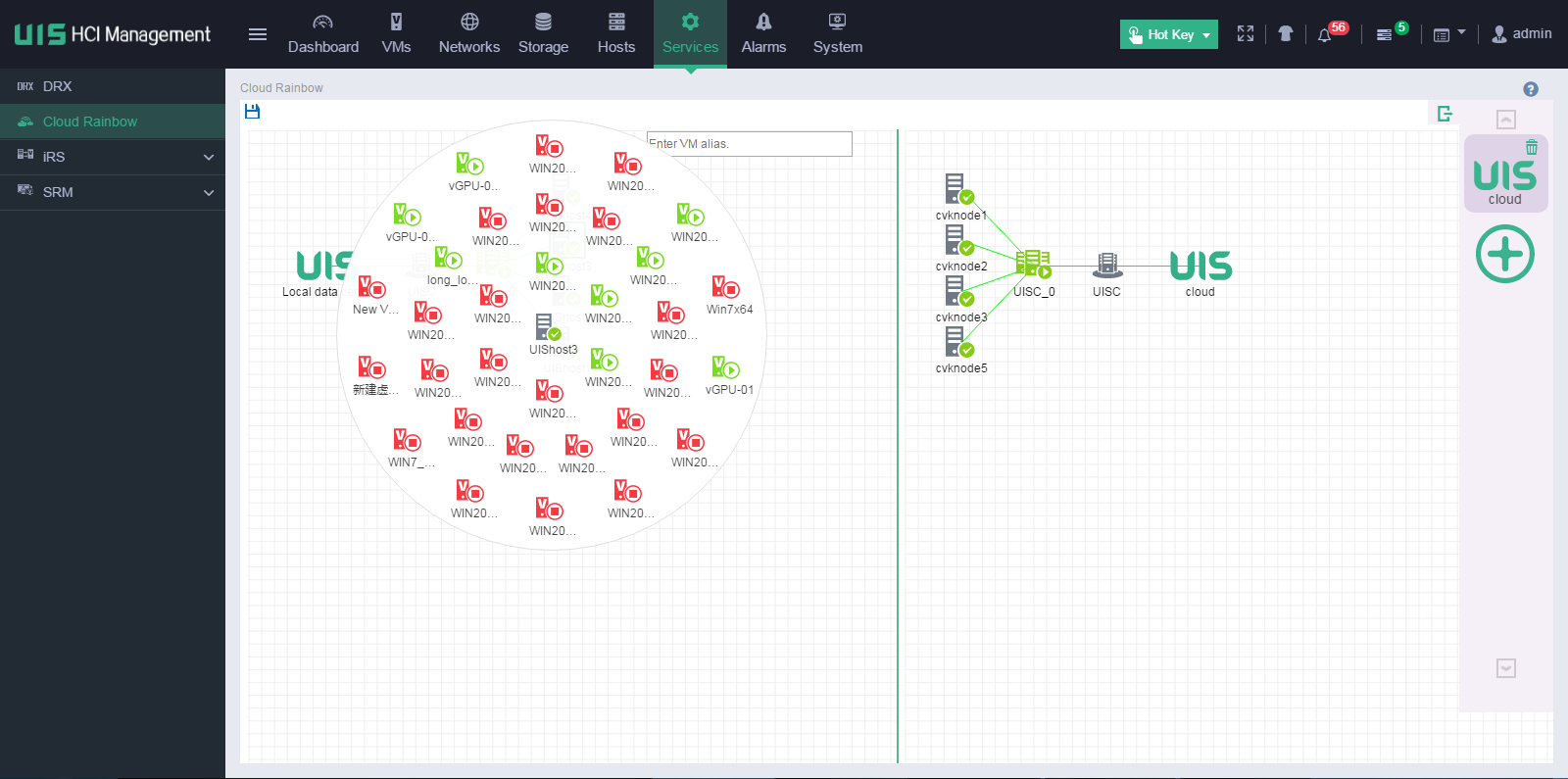This screenshot has height=779, width=1568.
Task: Select the cvknode3 host icon
Action: click(959, 290)
